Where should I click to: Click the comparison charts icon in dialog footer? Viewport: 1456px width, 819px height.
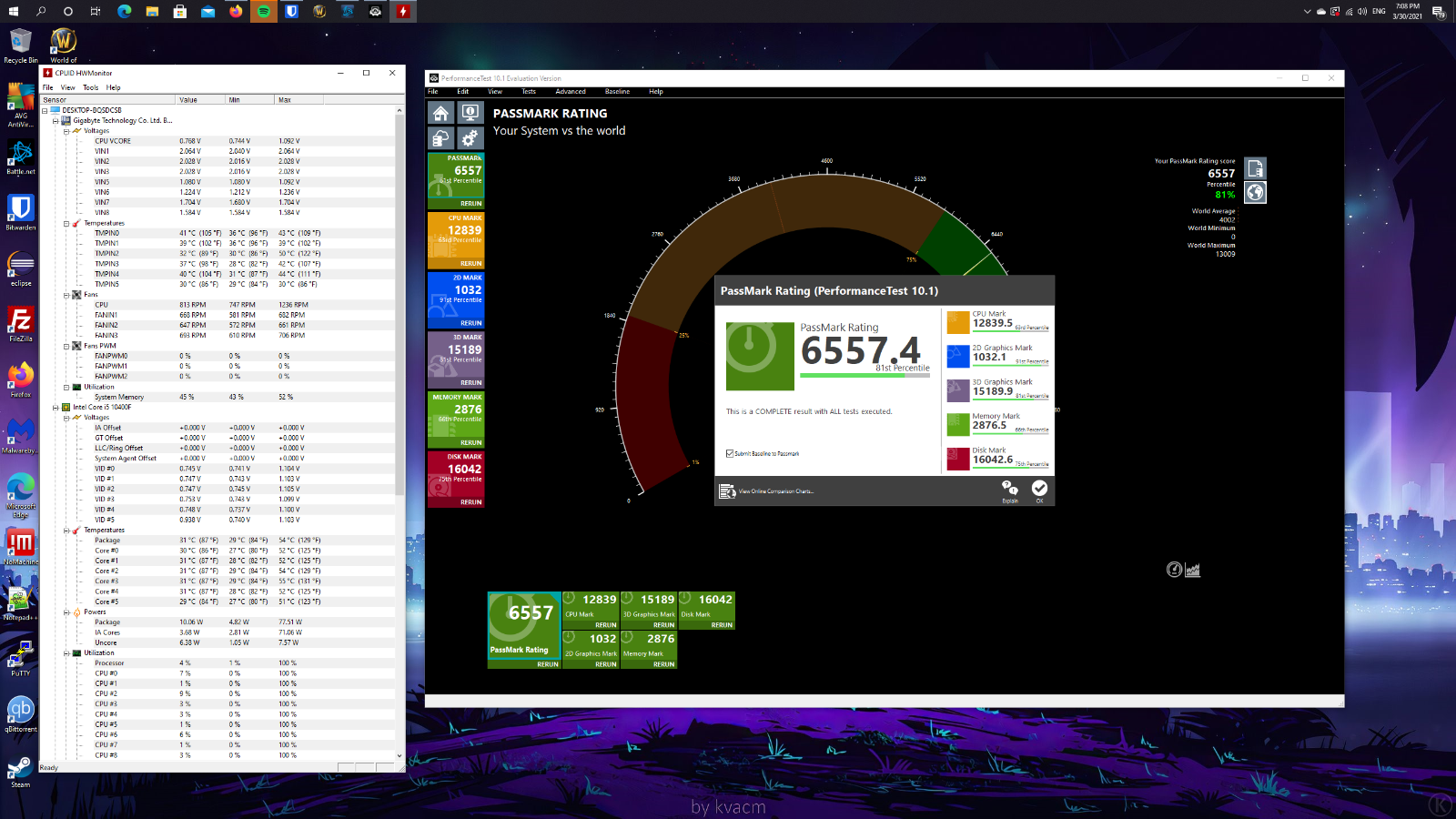727,491
